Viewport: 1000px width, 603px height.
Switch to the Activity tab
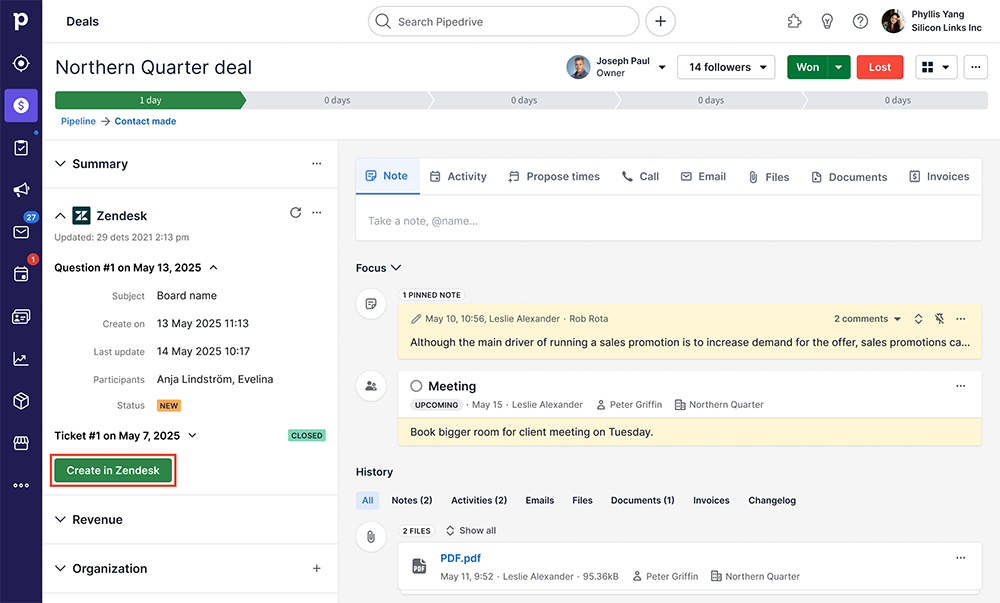pos(458,177)
